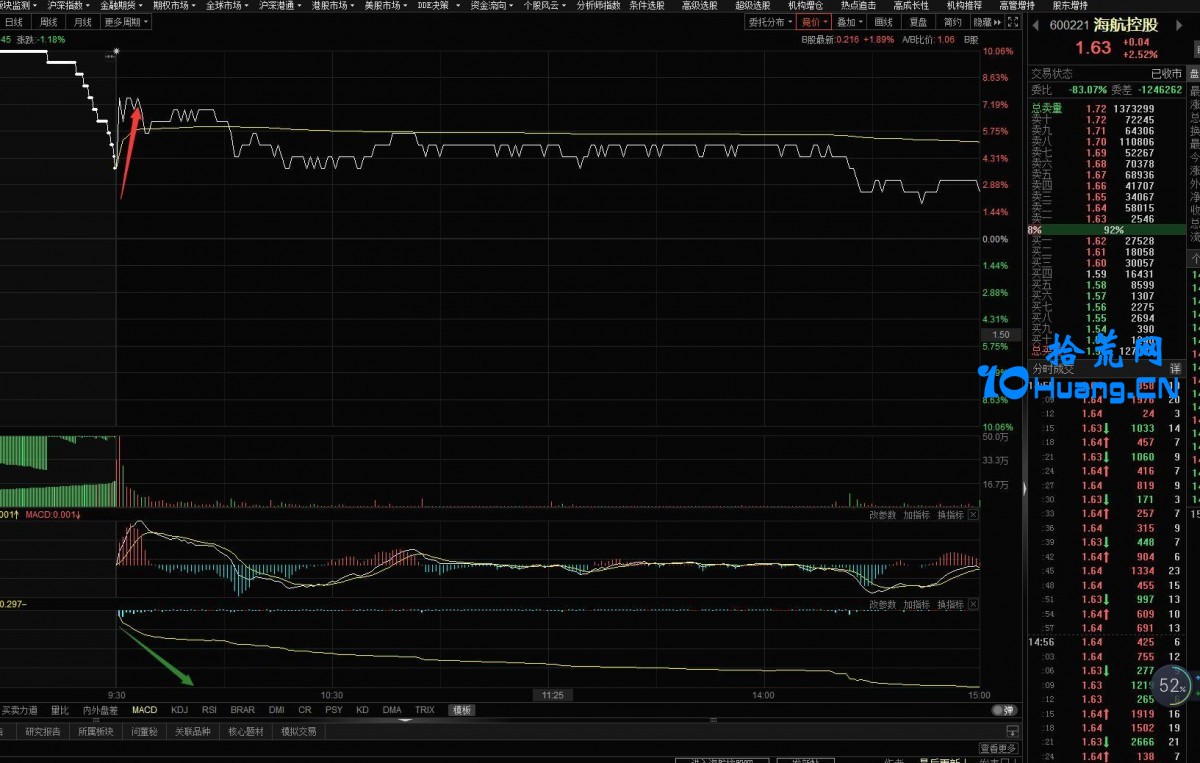The width and height of the screenshot is (1200, 763).
Task: Open 资金流向 dropdown menu
Action: click(492, 5)
